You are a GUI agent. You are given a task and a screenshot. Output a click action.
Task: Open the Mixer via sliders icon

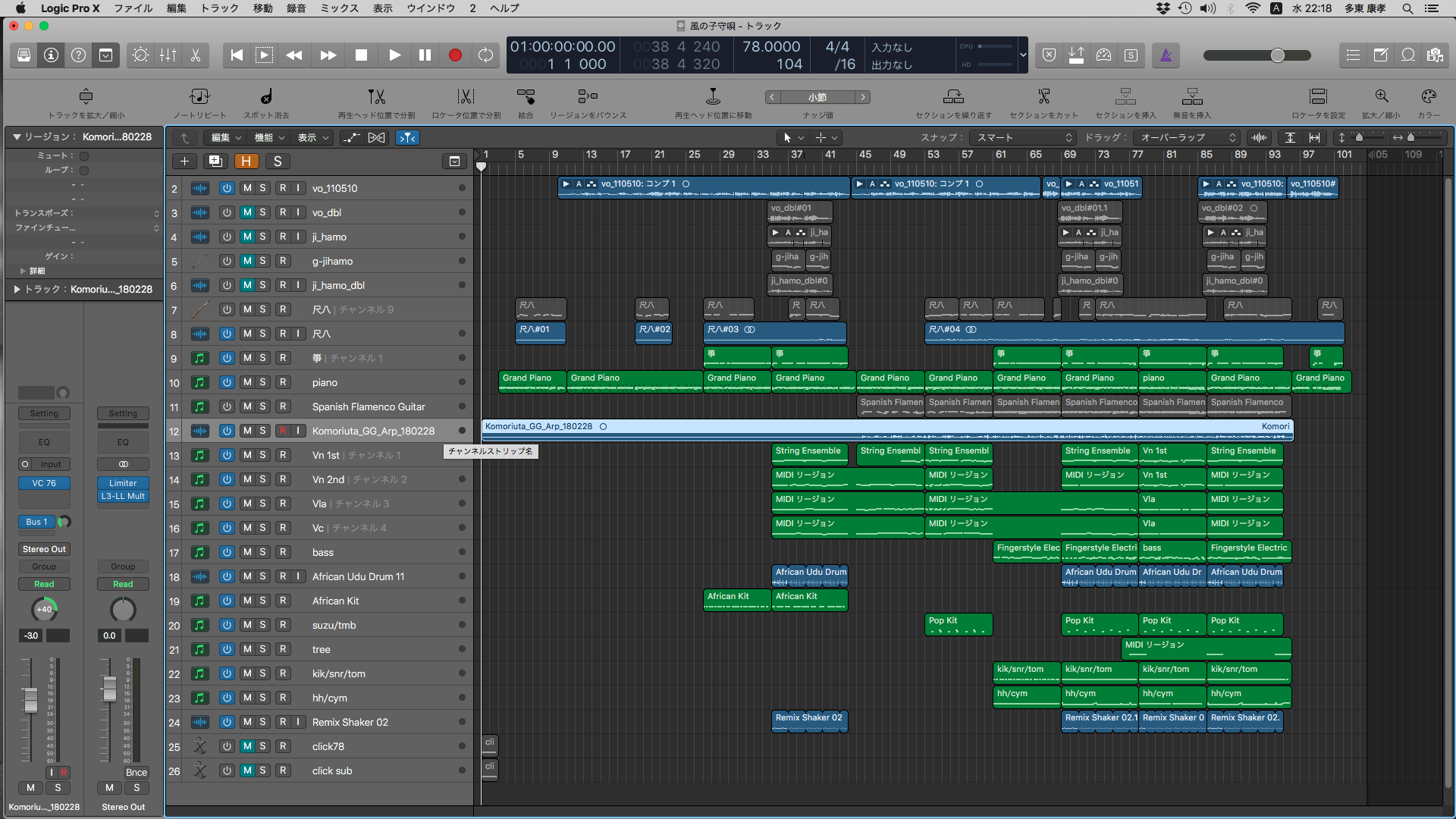coord(168,55)
